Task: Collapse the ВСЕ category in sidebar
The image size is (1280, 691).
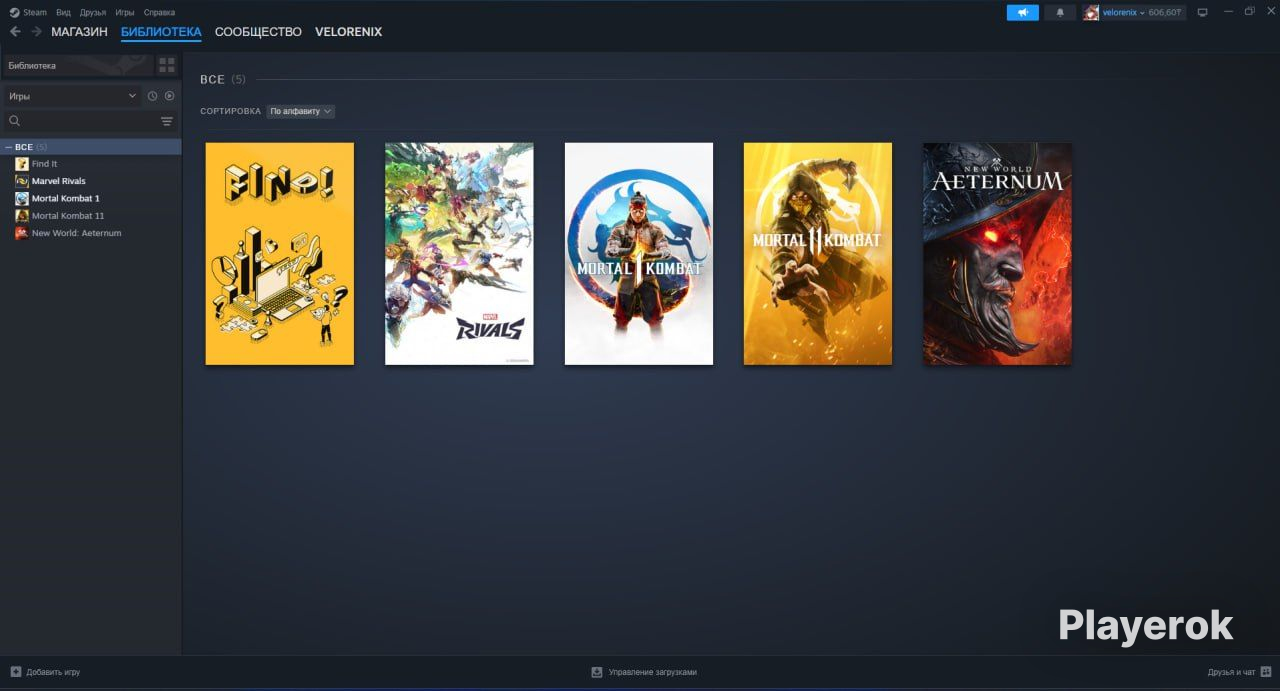Action: (x=9, y=147)
